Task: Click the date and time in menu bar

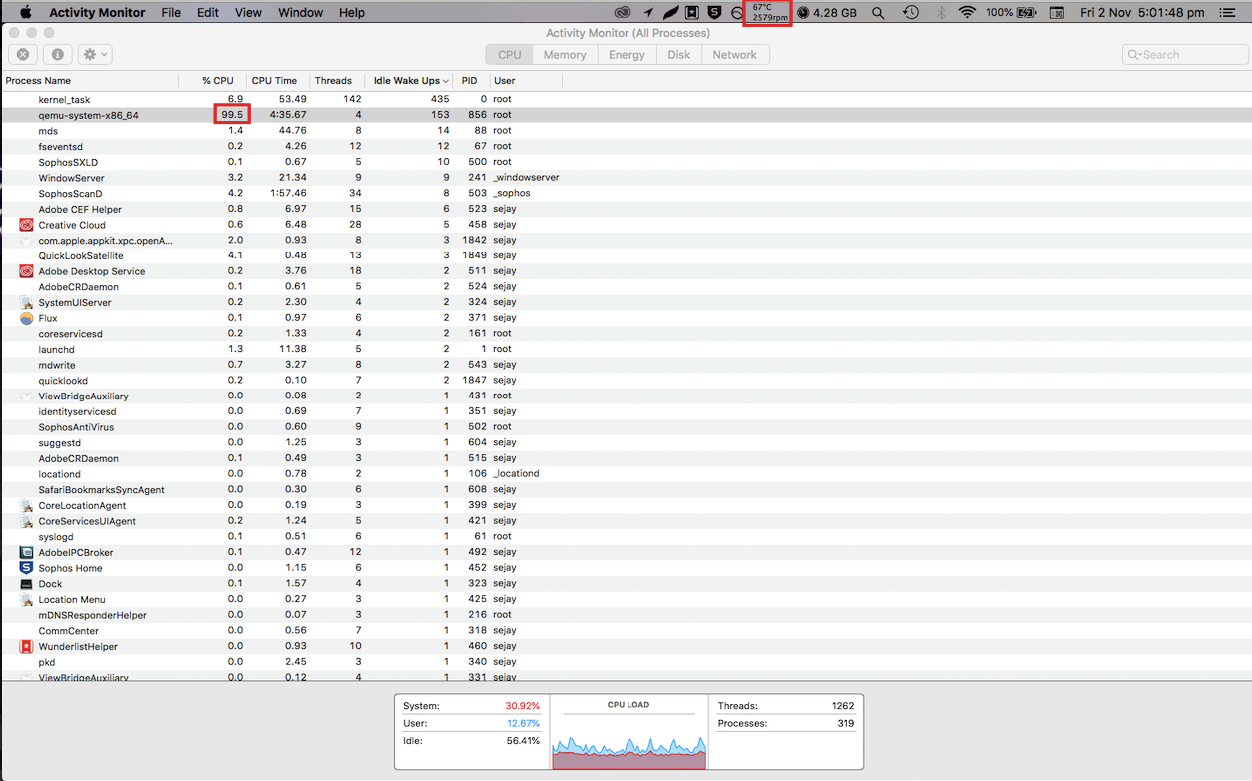Action: [x=1142, y=12]
